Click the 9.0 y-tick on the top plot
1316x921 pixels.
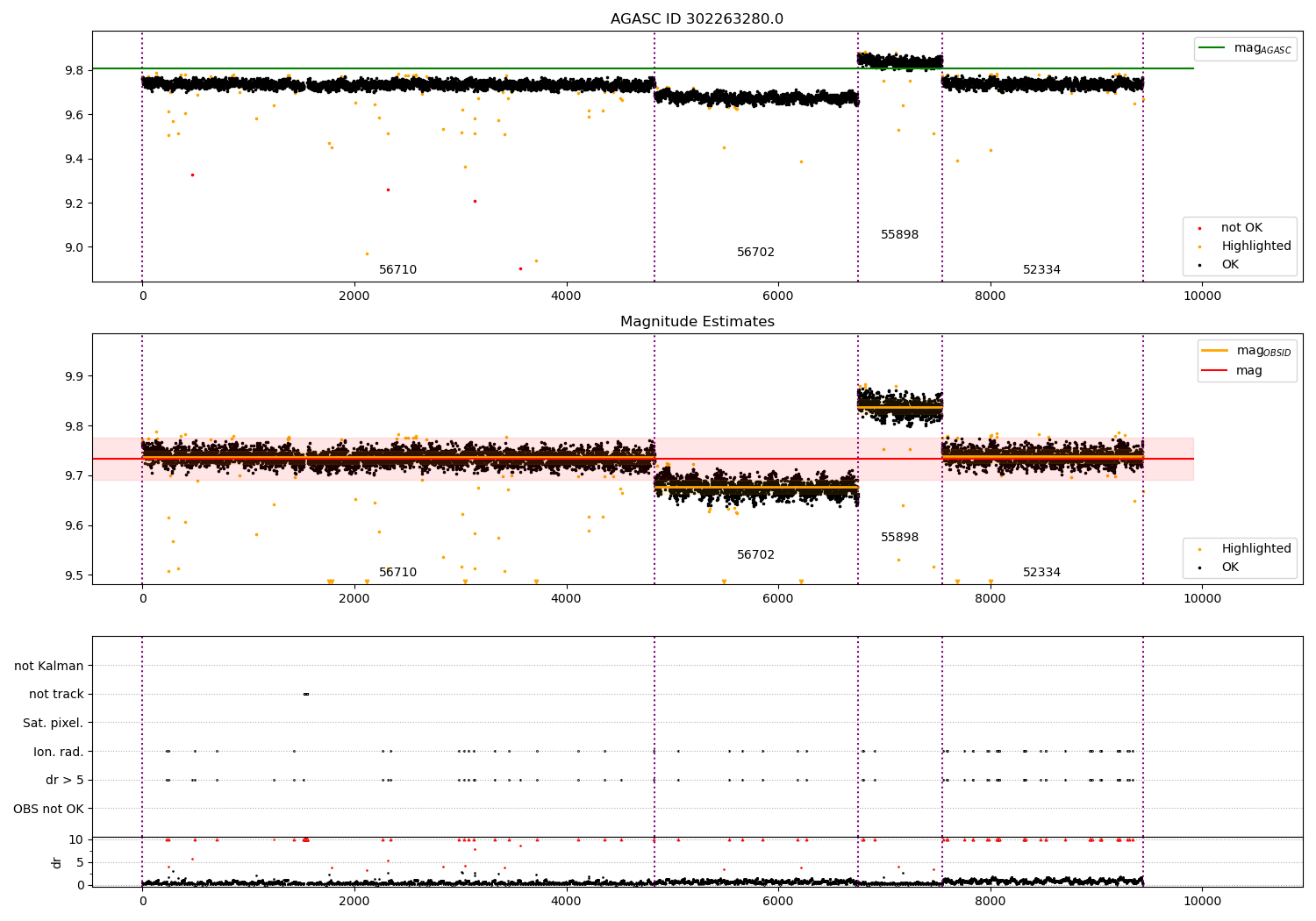(73, 248)
